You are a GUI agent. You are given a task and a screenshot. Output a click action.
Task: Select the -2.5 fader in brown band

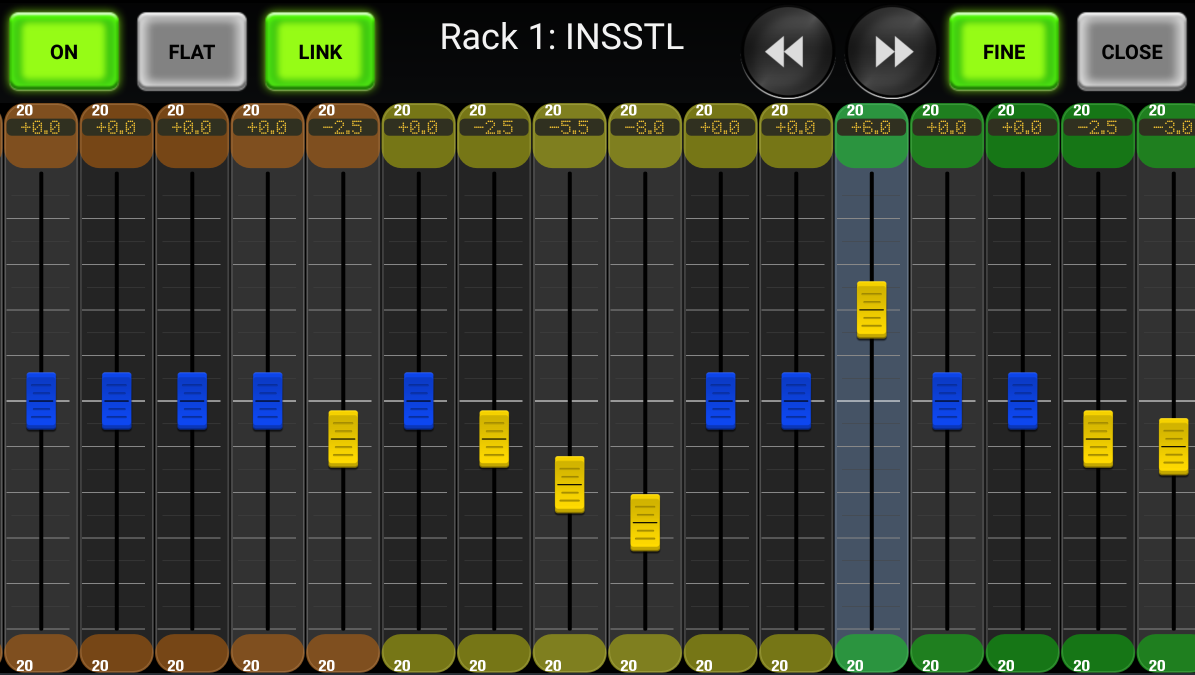pos(343,439)
